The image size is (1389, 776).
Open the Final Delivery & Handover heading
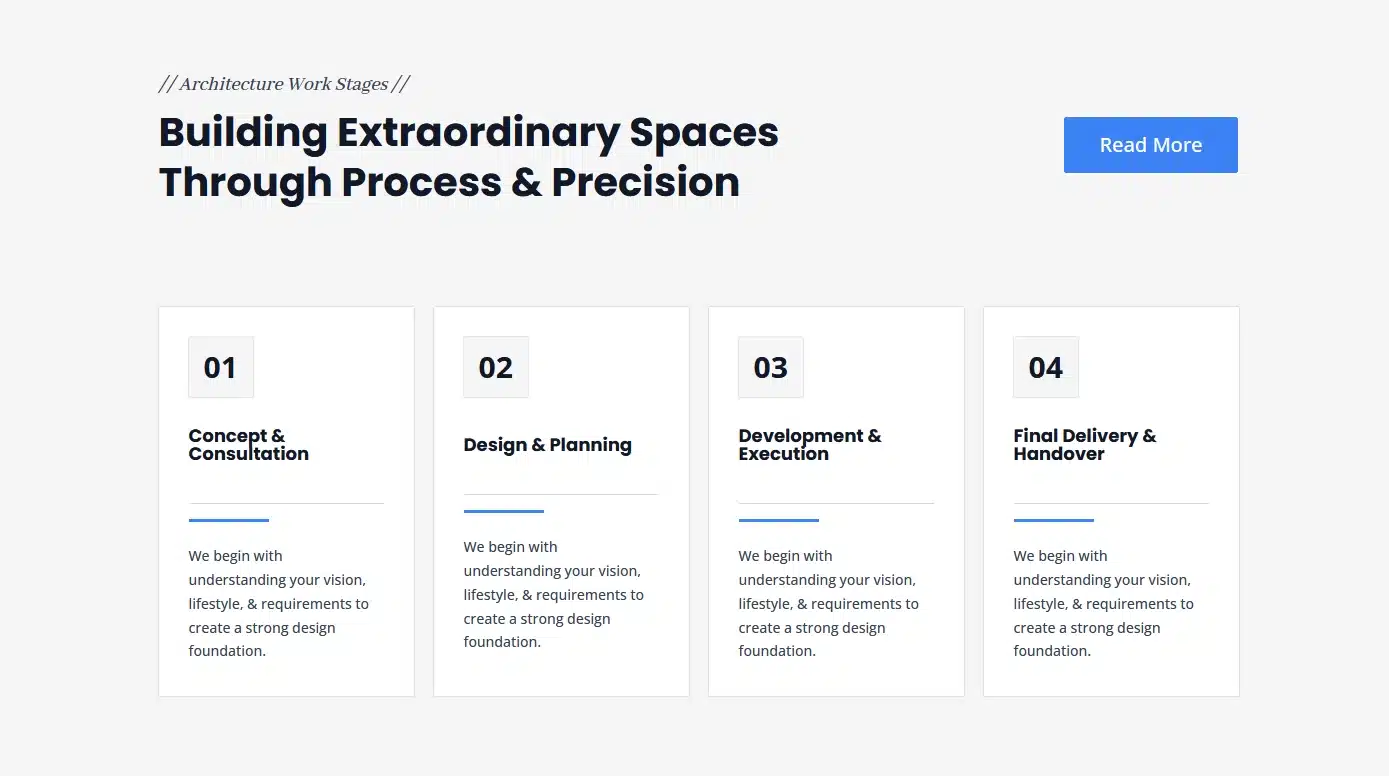click(x=1085, y=445)
